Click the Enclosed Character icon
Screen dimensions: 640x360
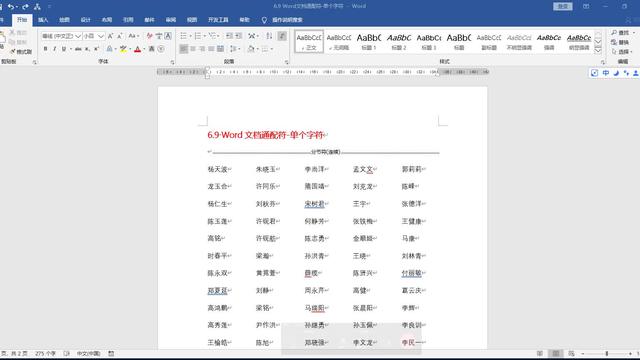coord(161,49)
